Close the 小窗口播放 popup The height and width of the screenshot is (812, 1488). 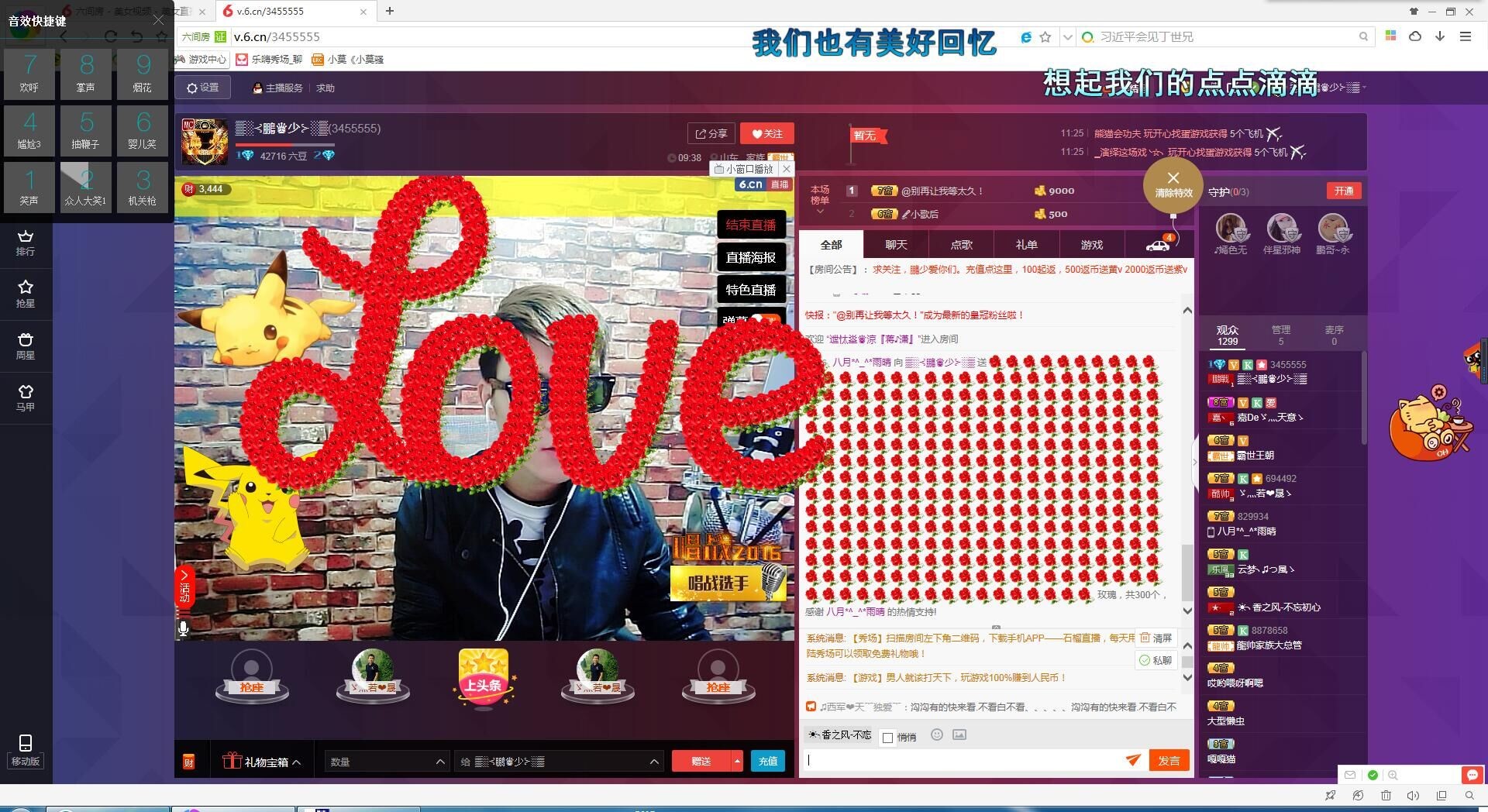[x=787, y=168]
